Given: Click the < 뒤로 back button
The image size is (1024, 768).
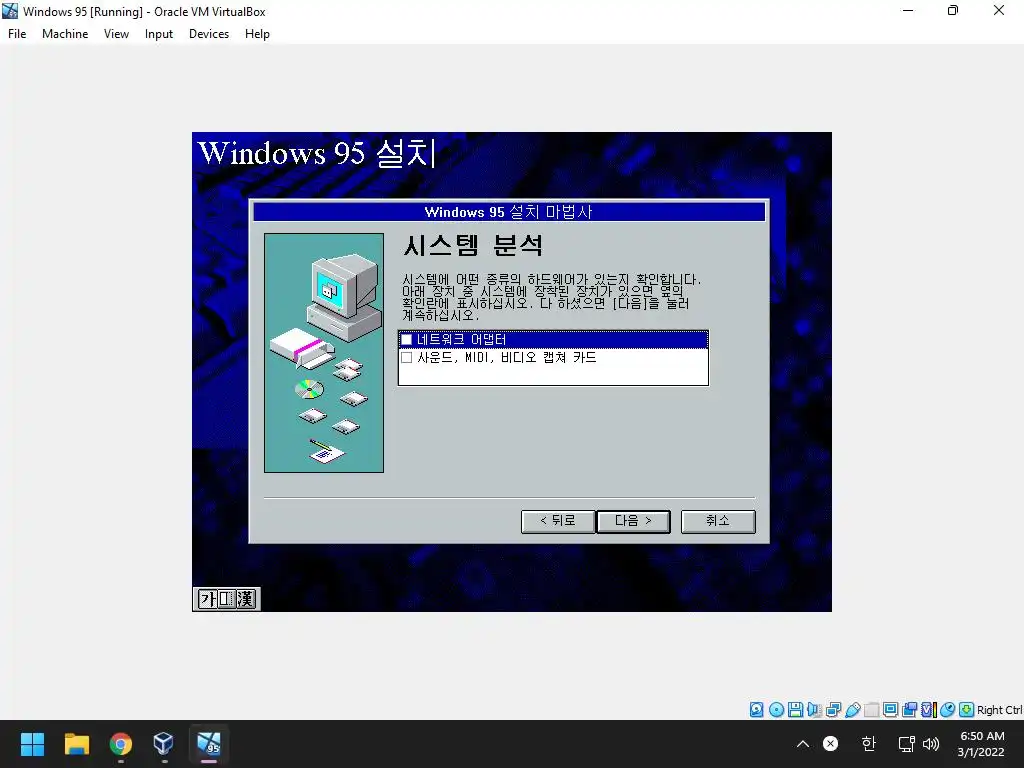Looking at the screenshot, I should (558, 521).
